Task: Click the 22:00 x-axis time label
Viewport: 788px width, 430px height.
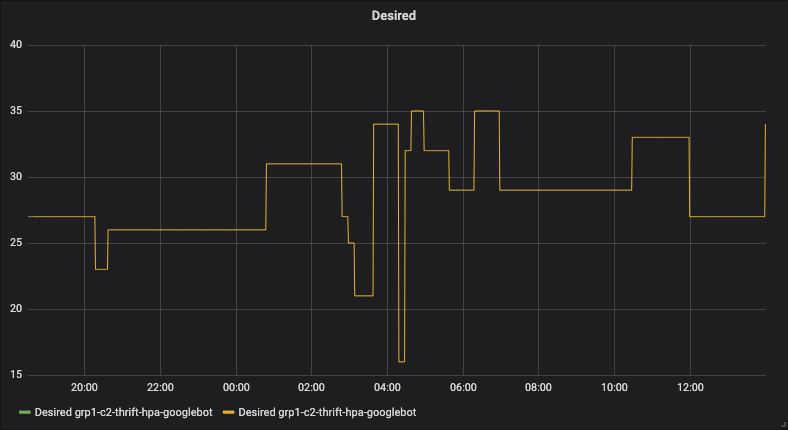Action: (x=160, y=388)
